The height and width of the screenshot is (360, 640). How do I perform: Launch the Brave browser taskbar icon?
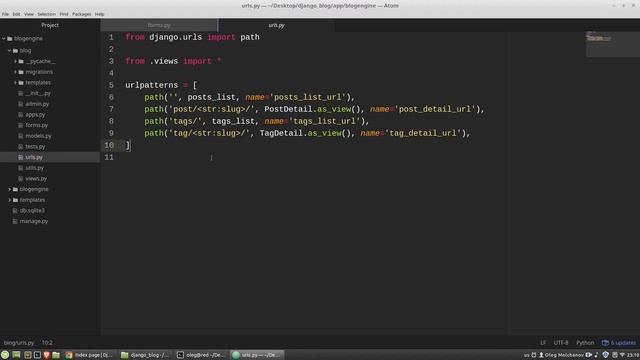pos(47,355)
